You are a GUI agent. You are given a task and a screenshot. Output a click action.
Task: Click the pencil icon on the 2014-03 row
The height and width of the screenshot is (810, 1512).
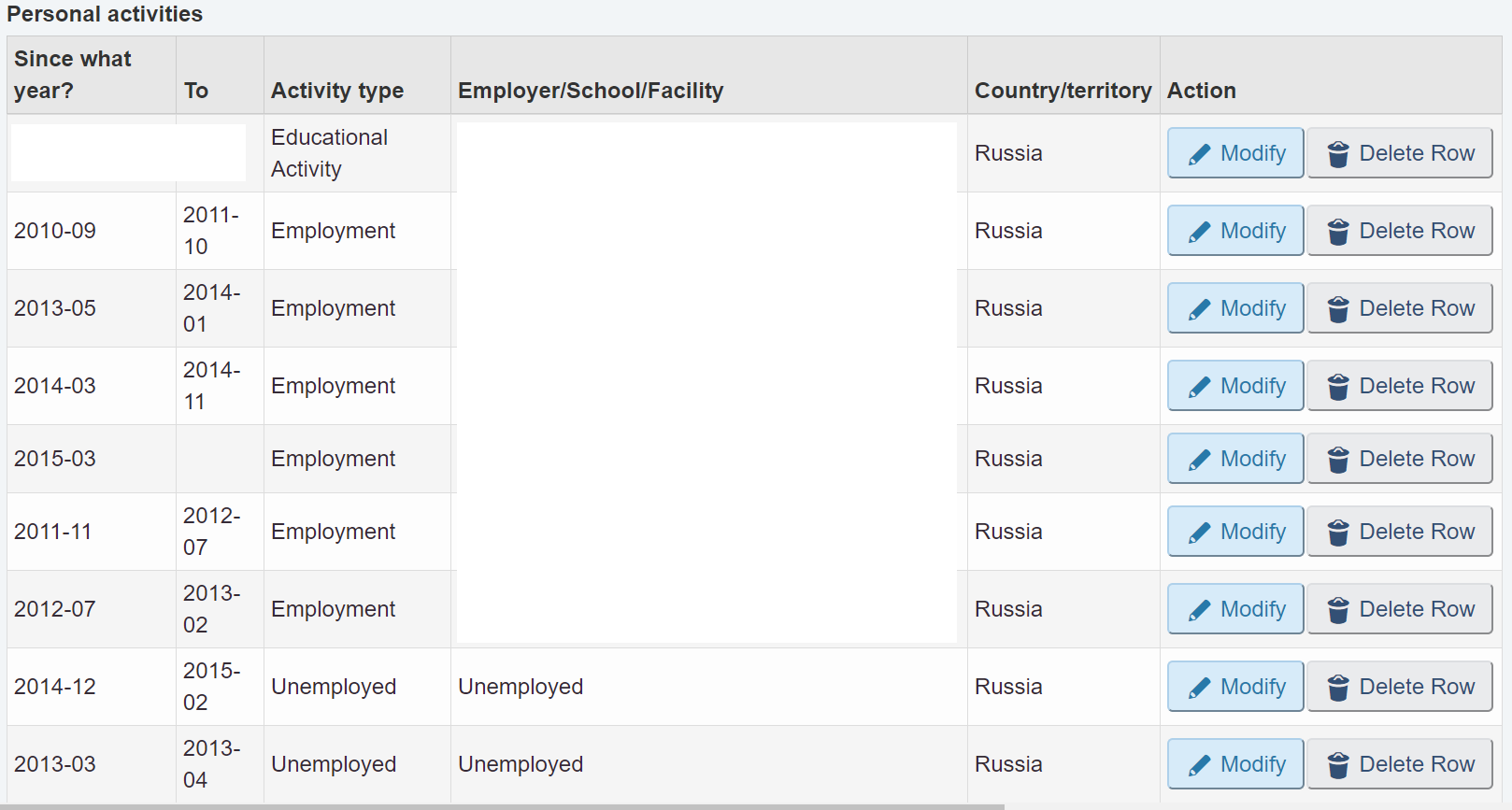(1200, 387)
